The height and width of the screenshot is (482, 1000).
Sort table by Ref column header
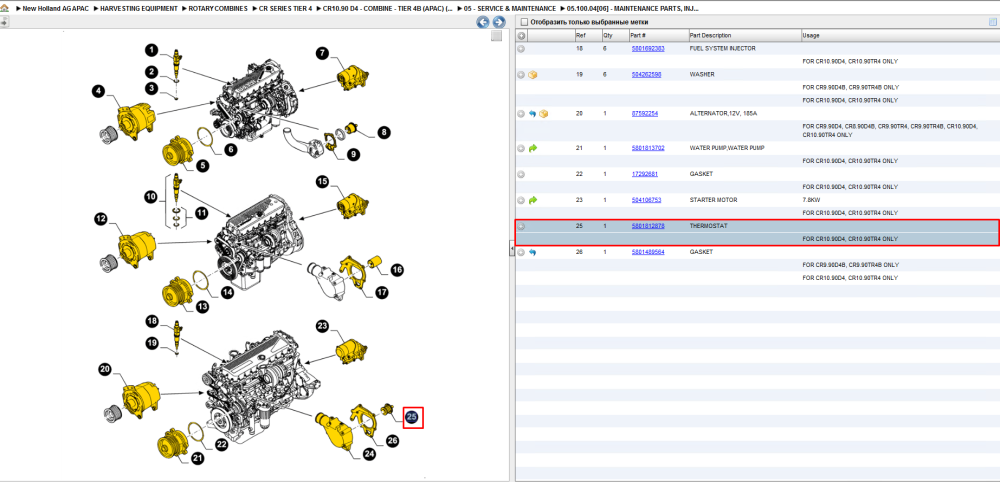580,36
